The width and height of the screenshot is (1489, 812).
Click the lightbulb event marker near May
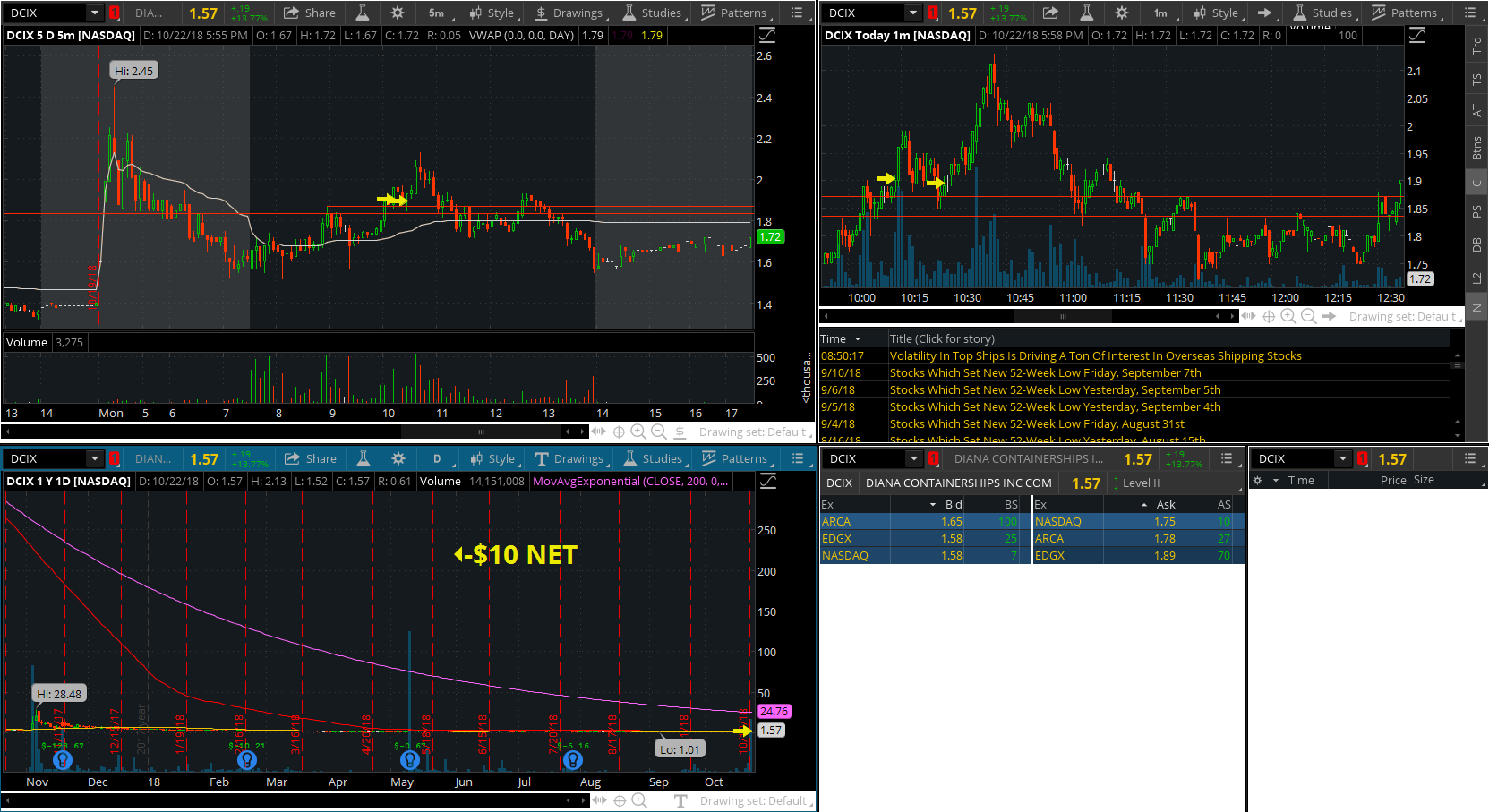(409, 760)
